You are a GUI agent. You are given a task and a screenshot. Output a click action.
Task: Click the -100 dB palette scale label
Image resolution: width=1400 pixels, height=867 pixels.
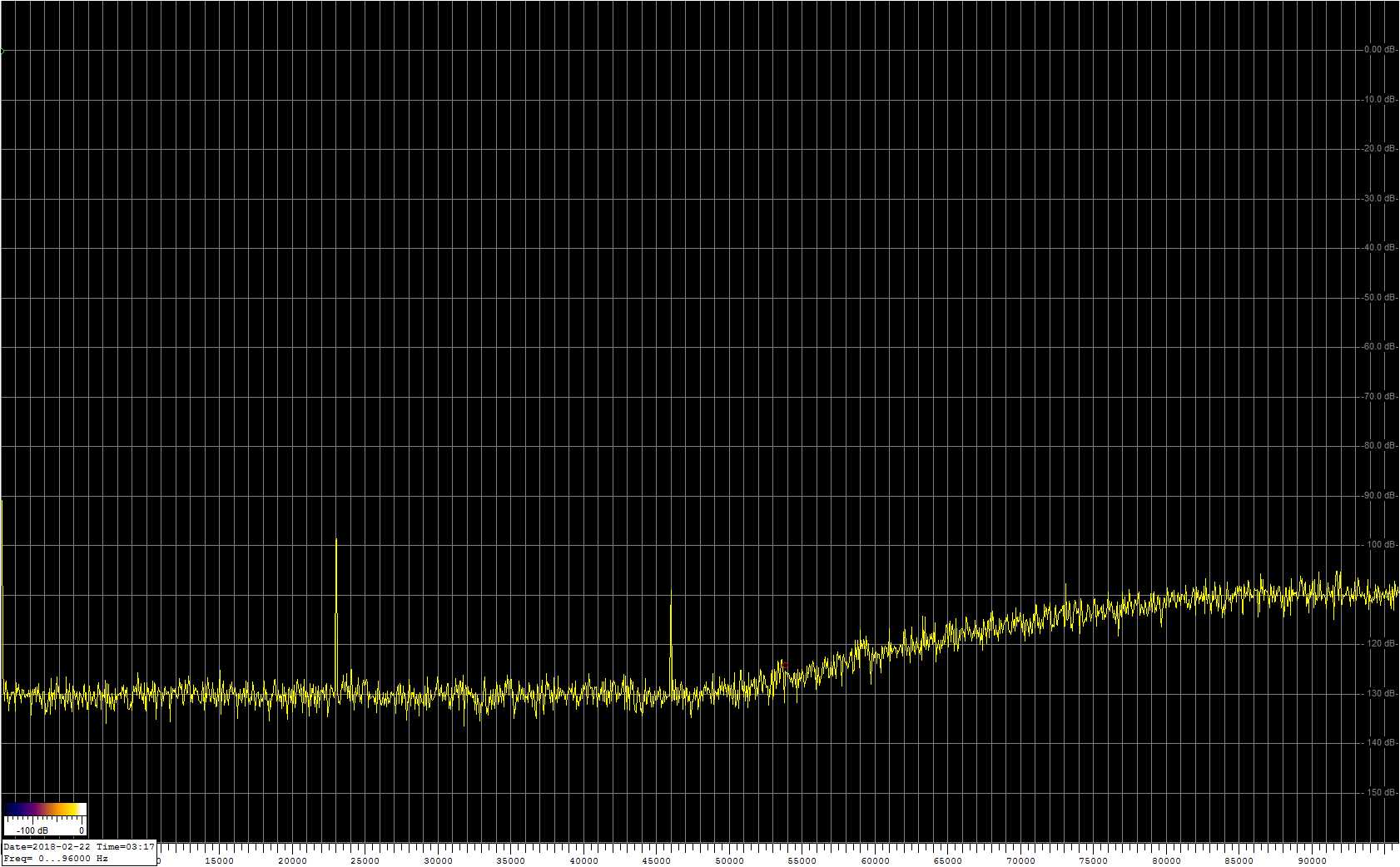point(32,830)
